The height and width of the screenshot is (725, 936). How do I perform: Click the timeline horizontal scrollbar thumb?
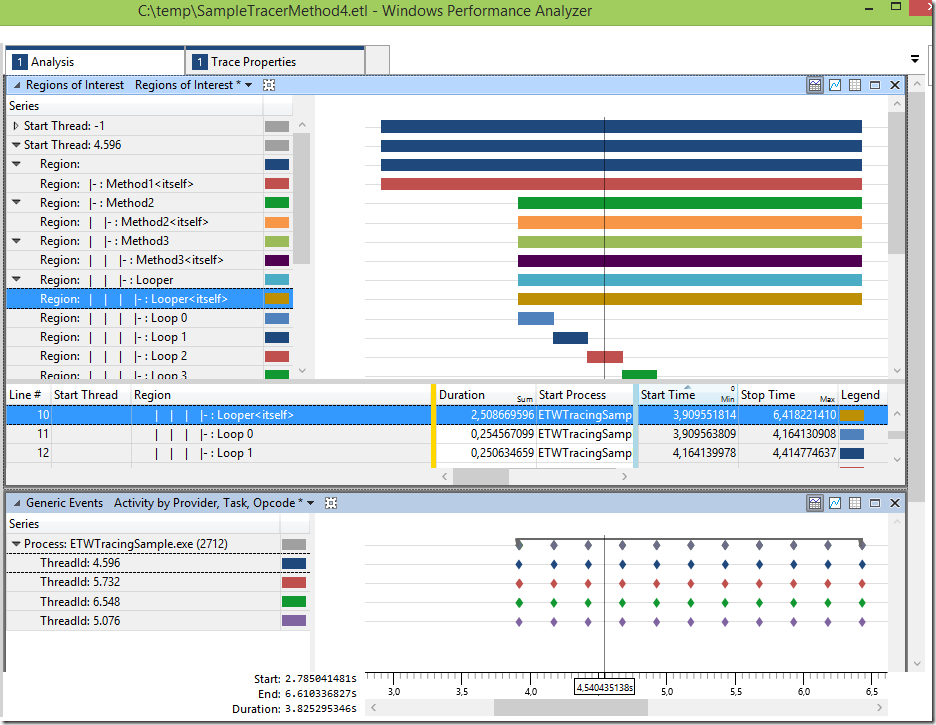[x=571, y=708]
